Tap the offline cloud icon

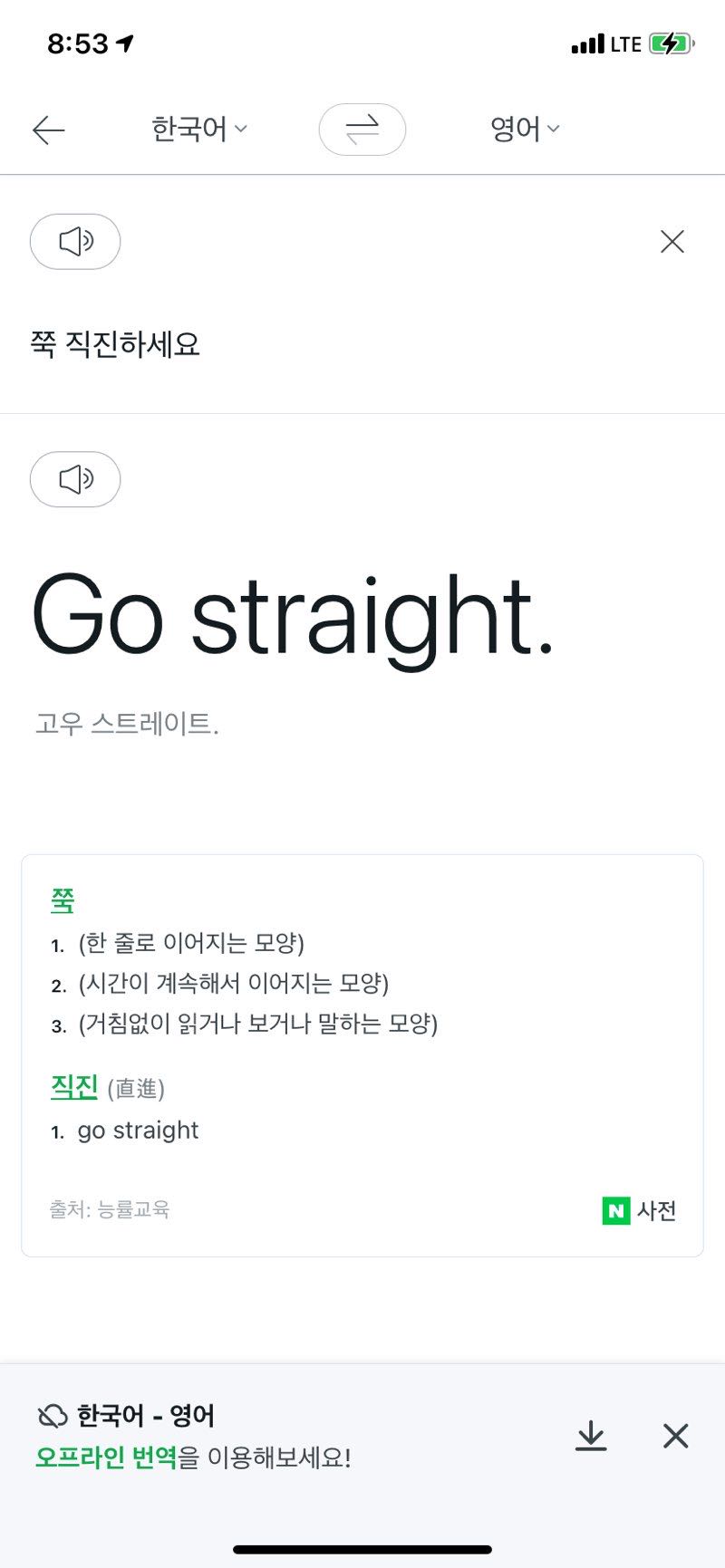coord(53,1416)
